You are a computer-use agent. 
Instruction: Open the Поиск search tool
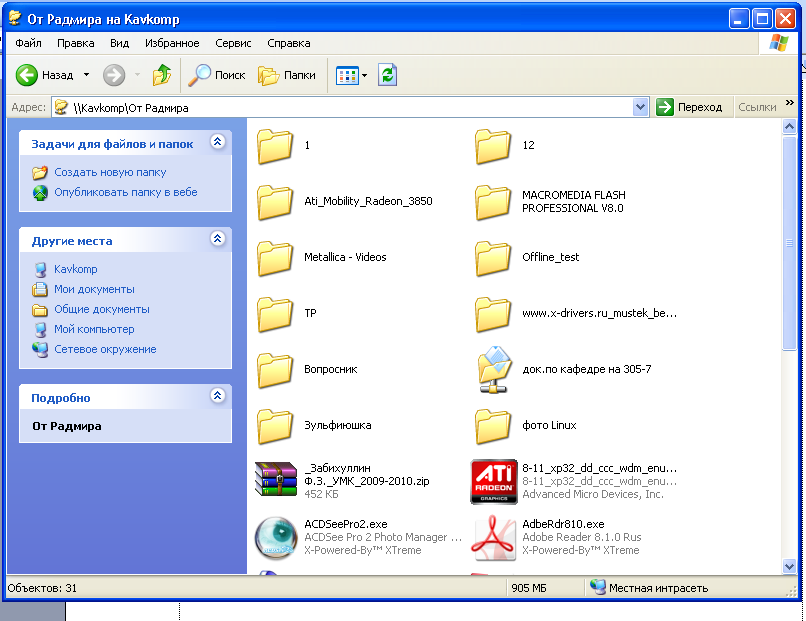(216, 75)
